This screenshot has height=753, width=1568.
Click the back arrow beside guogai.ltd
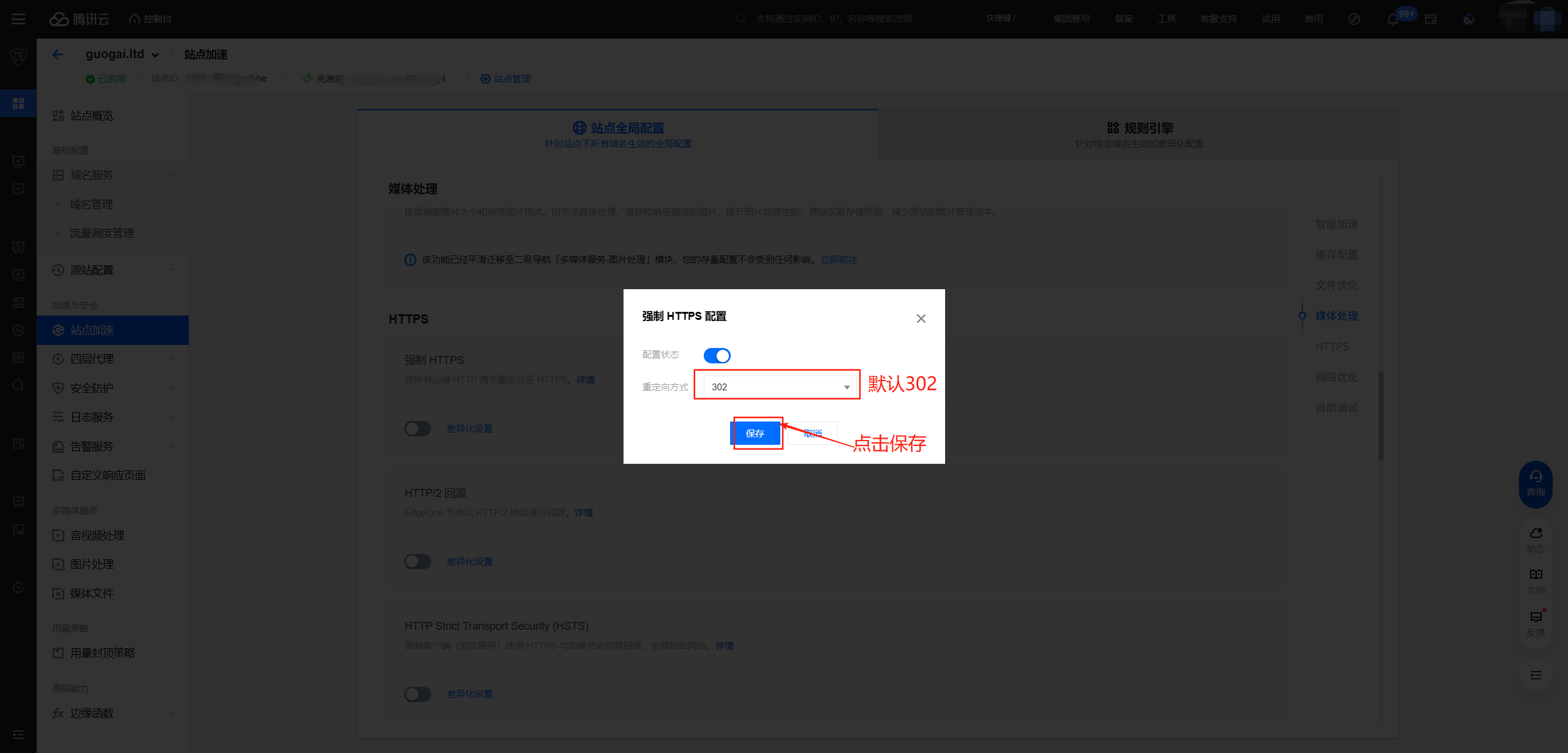click(58, 55)
